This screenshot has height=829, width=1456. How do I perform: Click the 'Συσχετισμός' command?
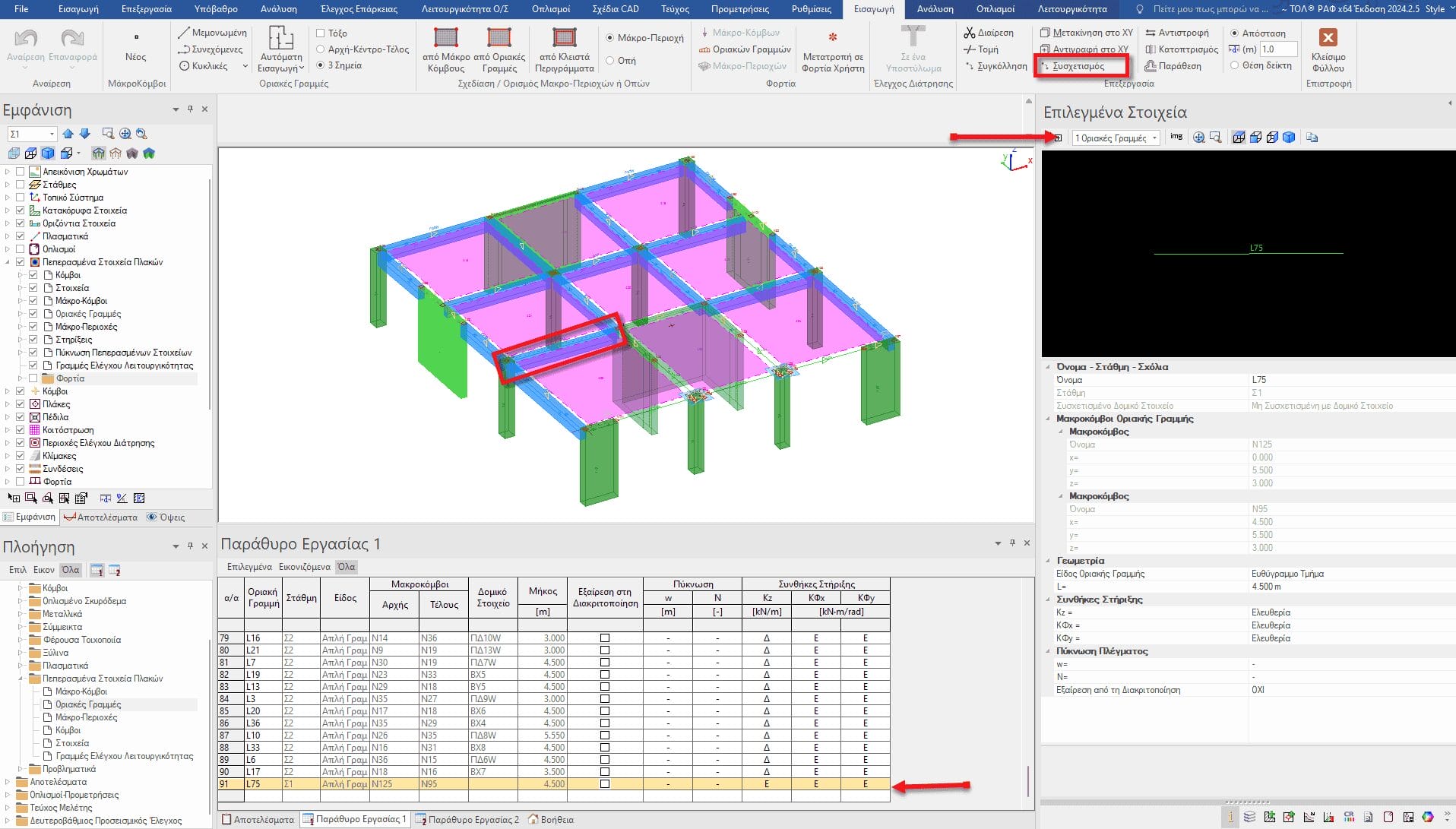pyautogui.click(x=1078, y=66)
